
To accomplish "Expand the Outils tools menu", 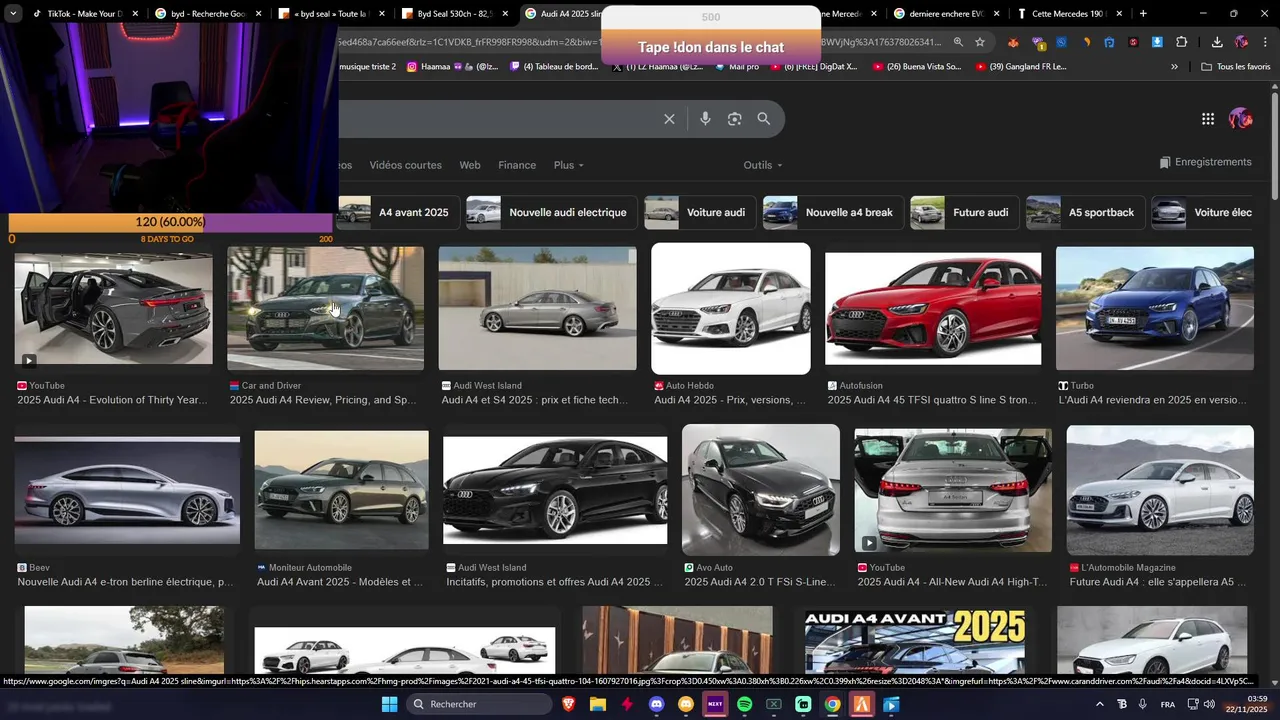I will (763, 165).
